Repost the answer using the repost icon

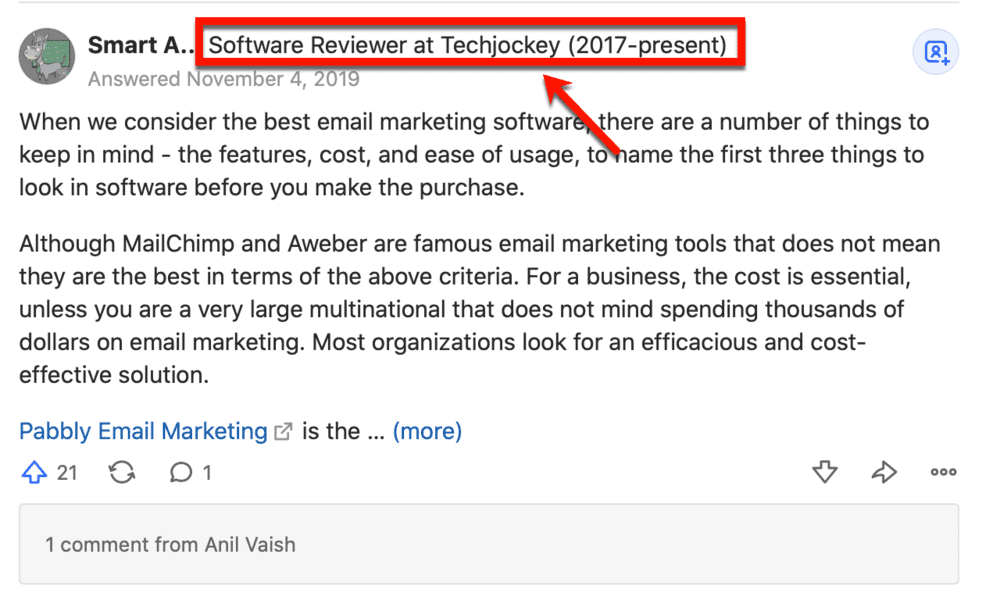[x=122, y=472]
